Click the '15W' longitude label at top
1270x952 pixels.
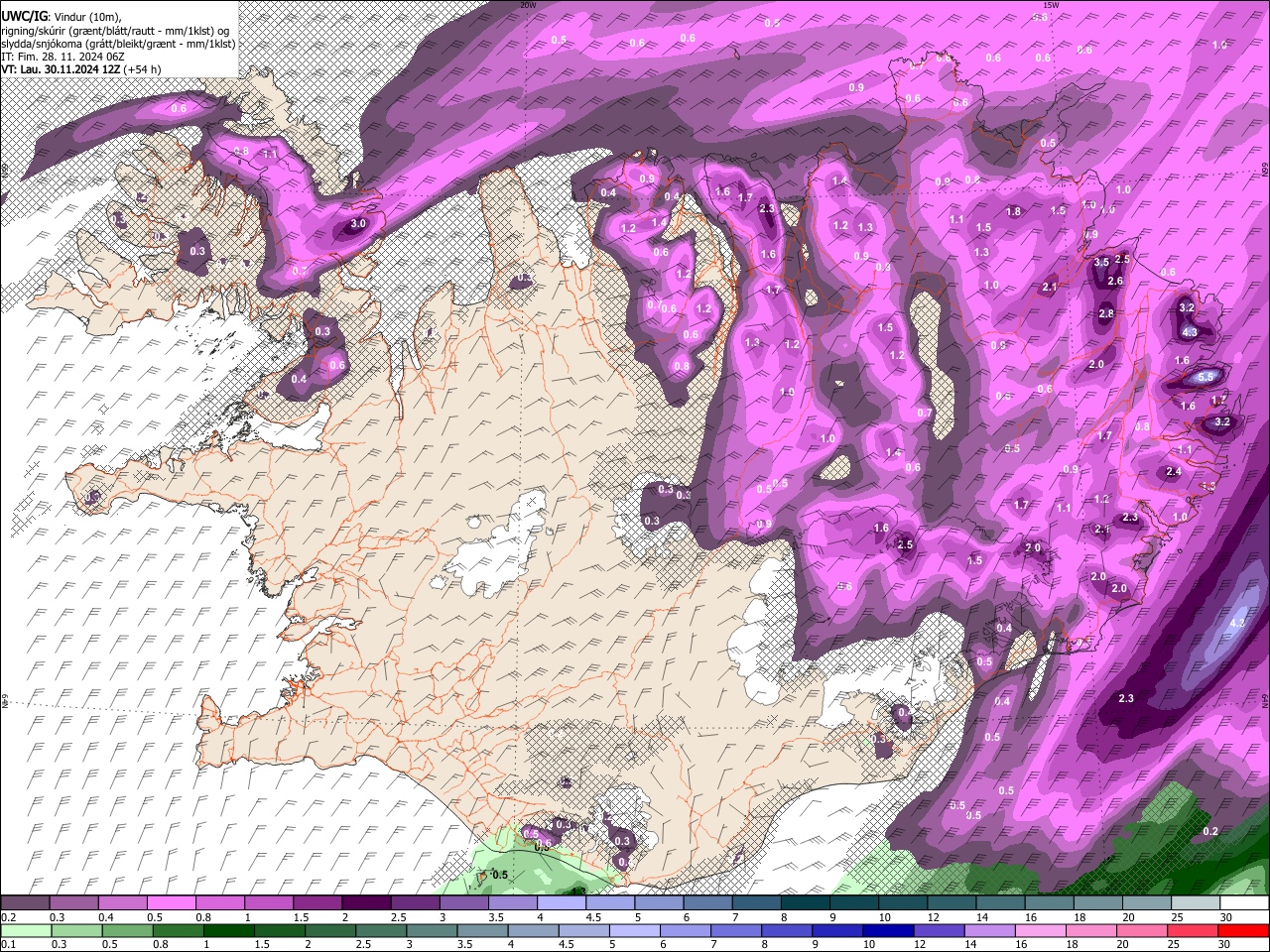point(1051,5)
